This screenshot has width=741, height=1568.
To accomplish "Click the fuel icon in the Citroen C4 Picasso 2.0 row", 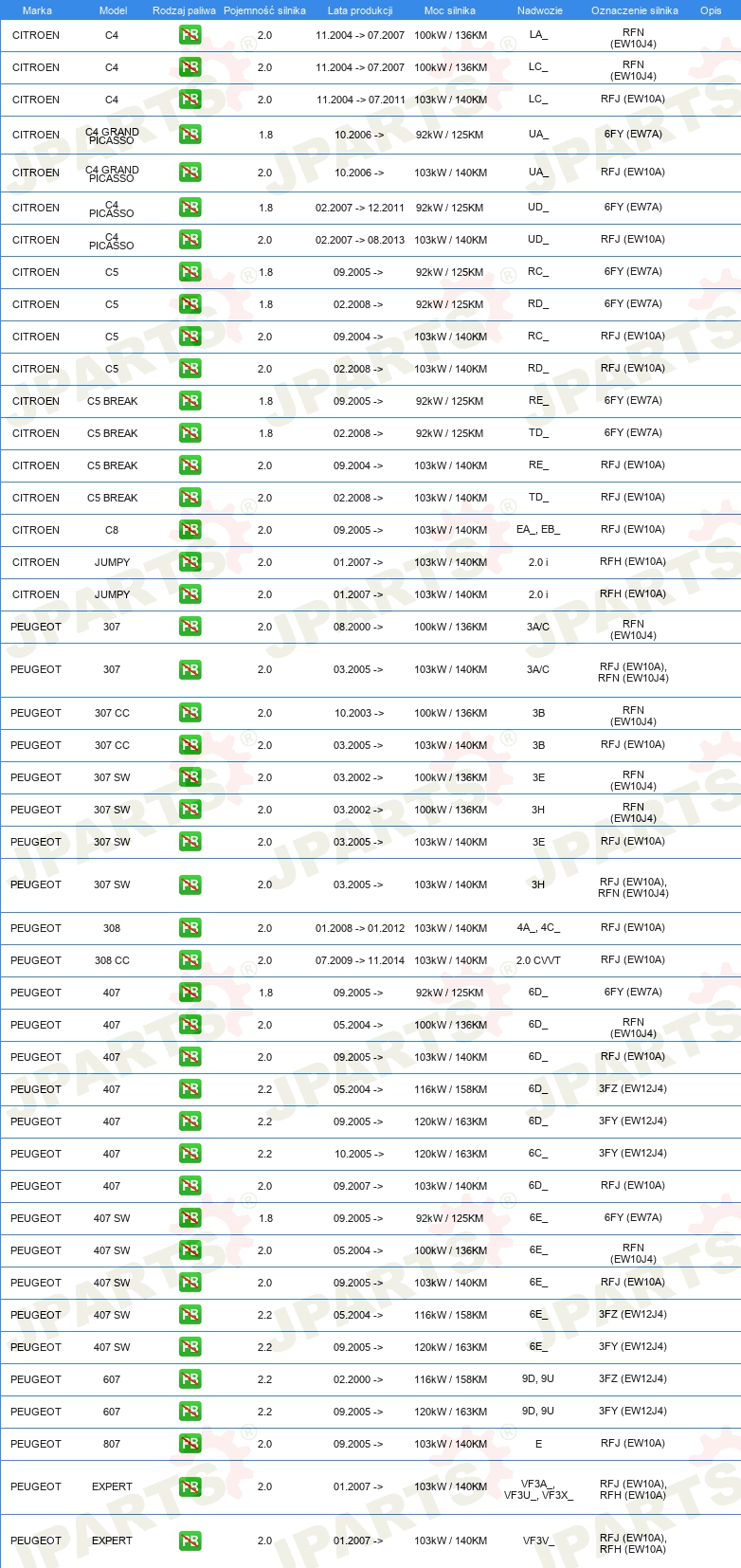I will coord(190,240).
